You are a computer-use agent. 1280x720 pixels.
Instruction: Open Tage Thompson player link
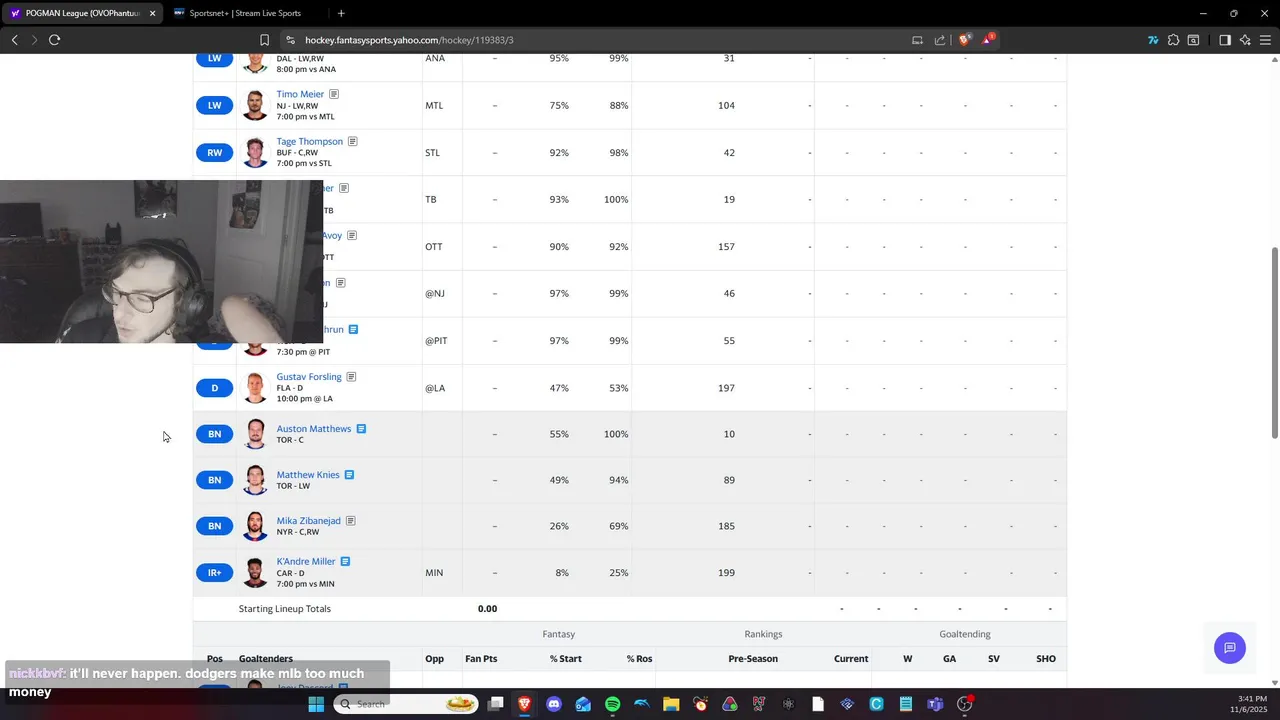click(x=309, y=141)
